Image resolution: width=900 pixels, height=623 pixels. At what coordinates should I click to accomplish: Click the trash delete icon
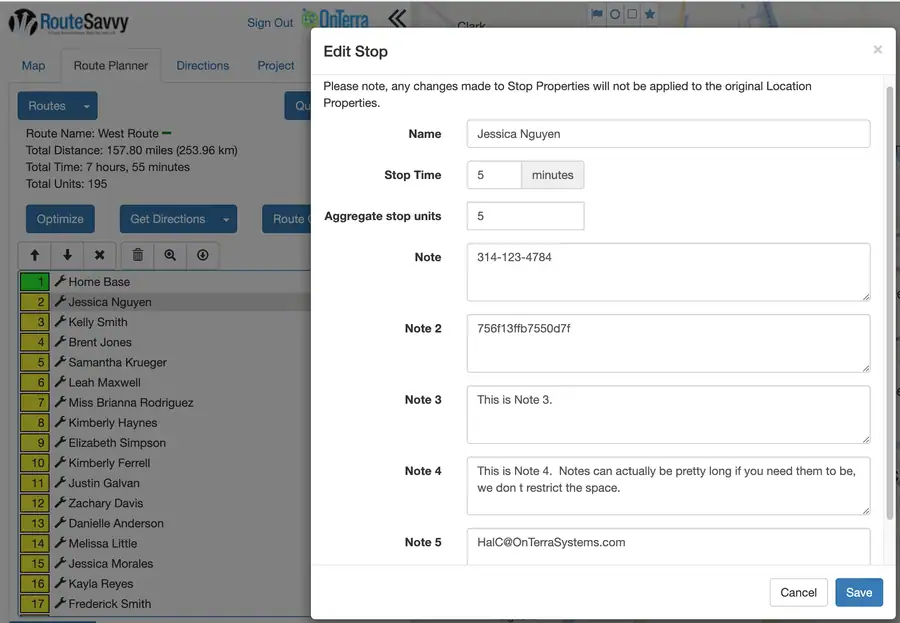click(138, 256)
